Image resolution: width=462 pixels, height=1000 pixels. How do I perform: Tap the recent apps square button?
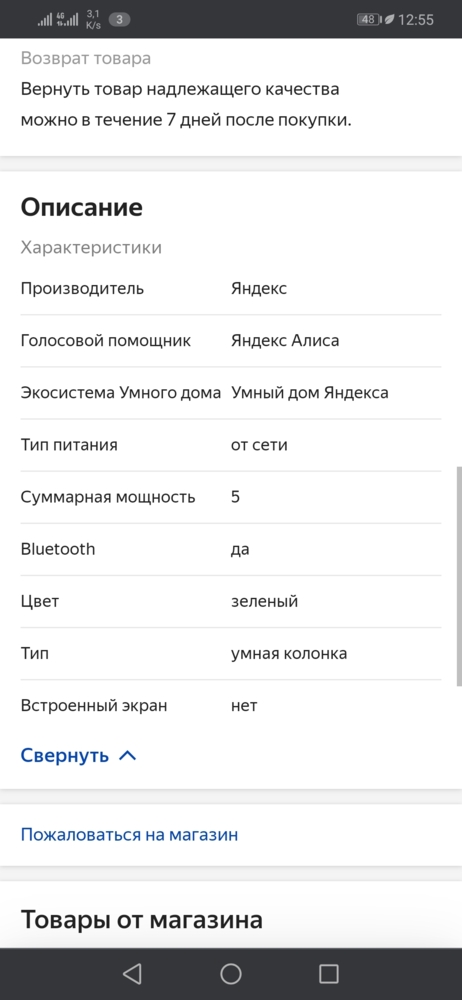tap(329, 973)
